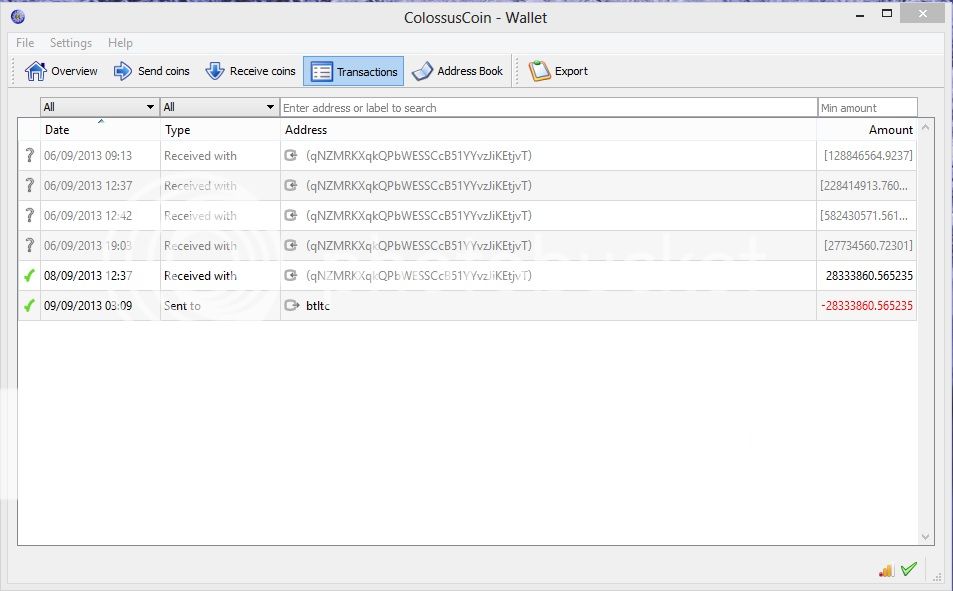Click the Send coins arrow icon
953x591 pixels.
click(x=123, y=71)
